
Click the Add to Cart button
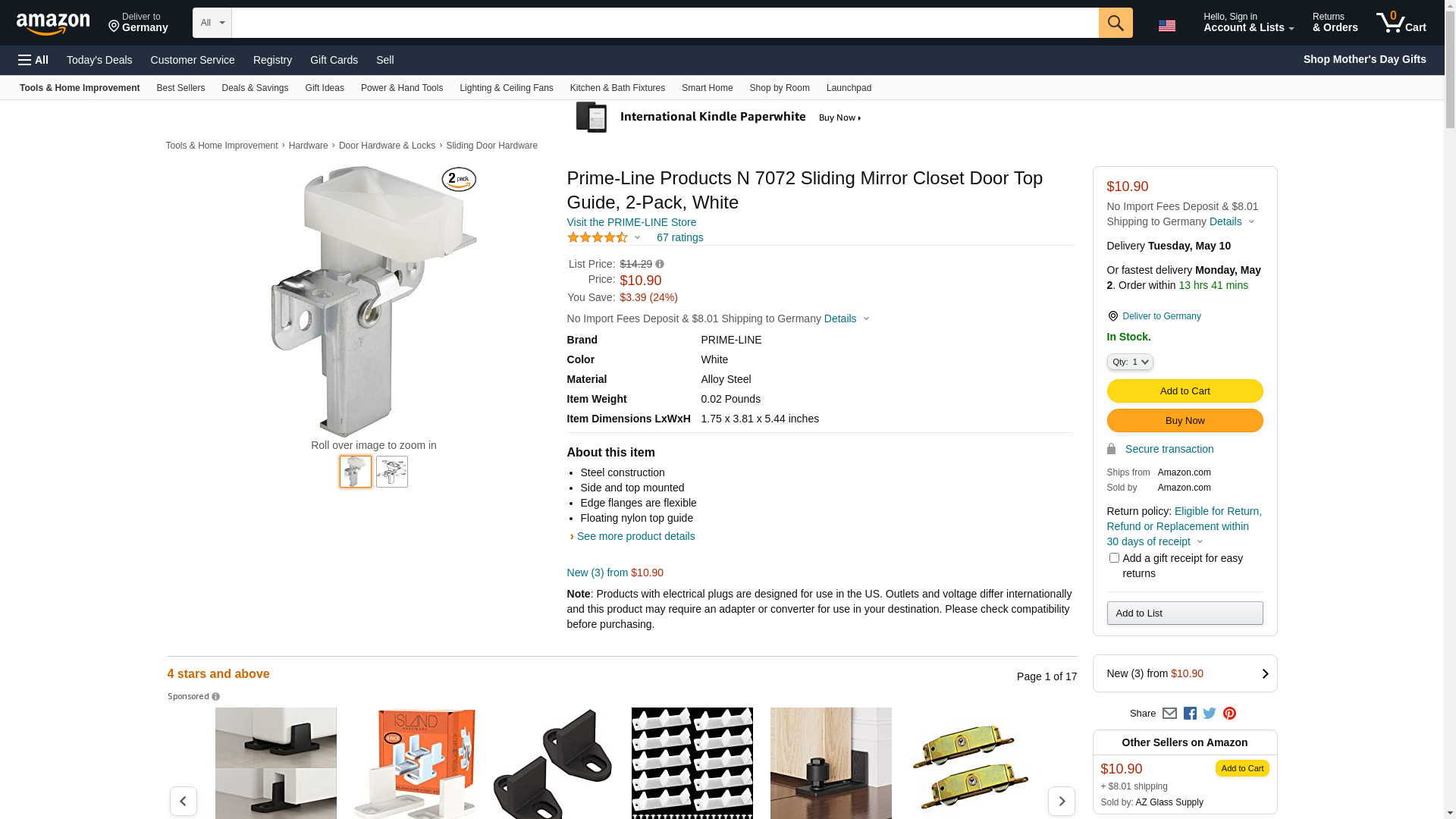tap(1185, 391)
